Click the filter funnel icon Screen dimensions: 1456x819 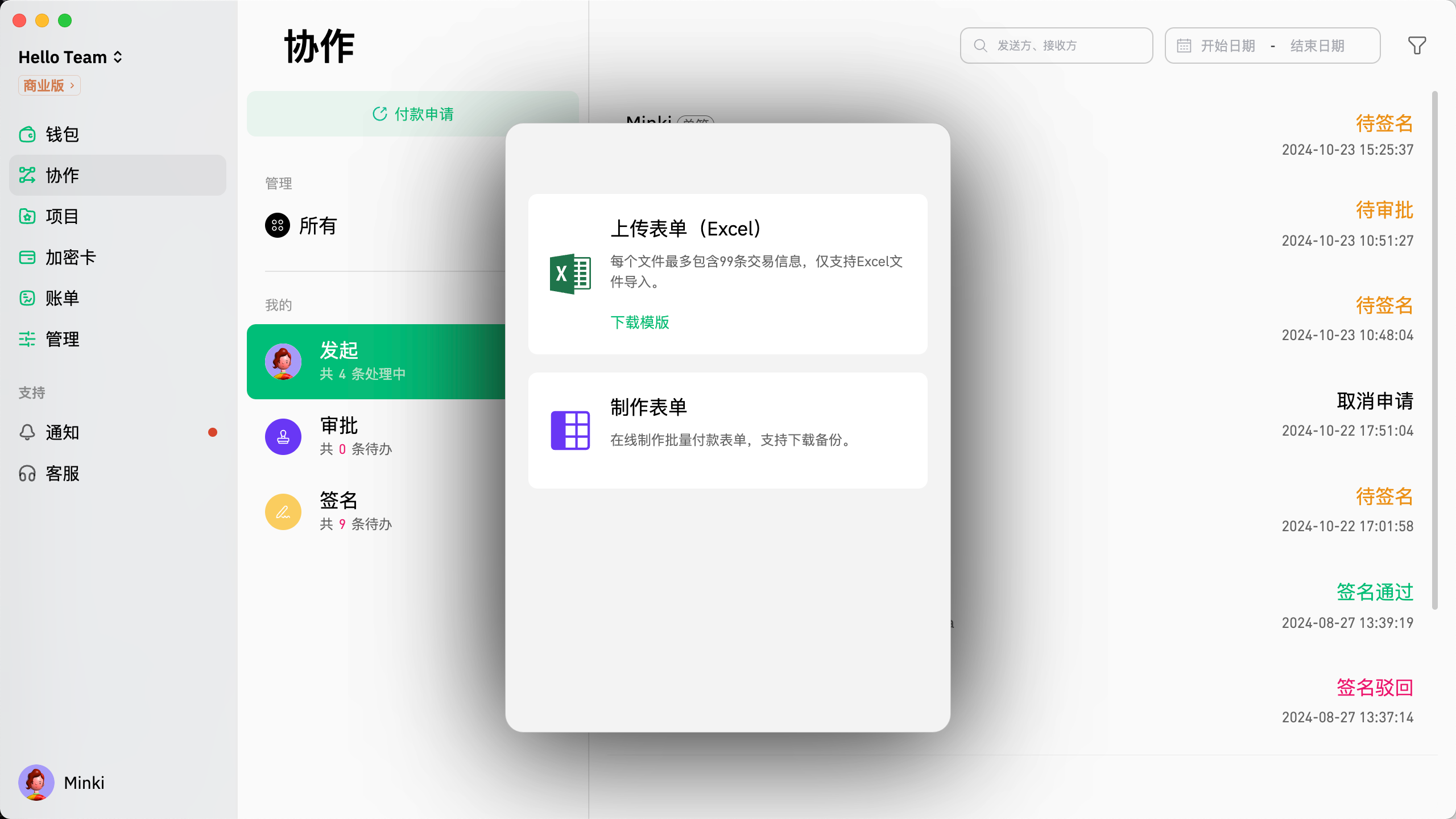pos(1417,45)
